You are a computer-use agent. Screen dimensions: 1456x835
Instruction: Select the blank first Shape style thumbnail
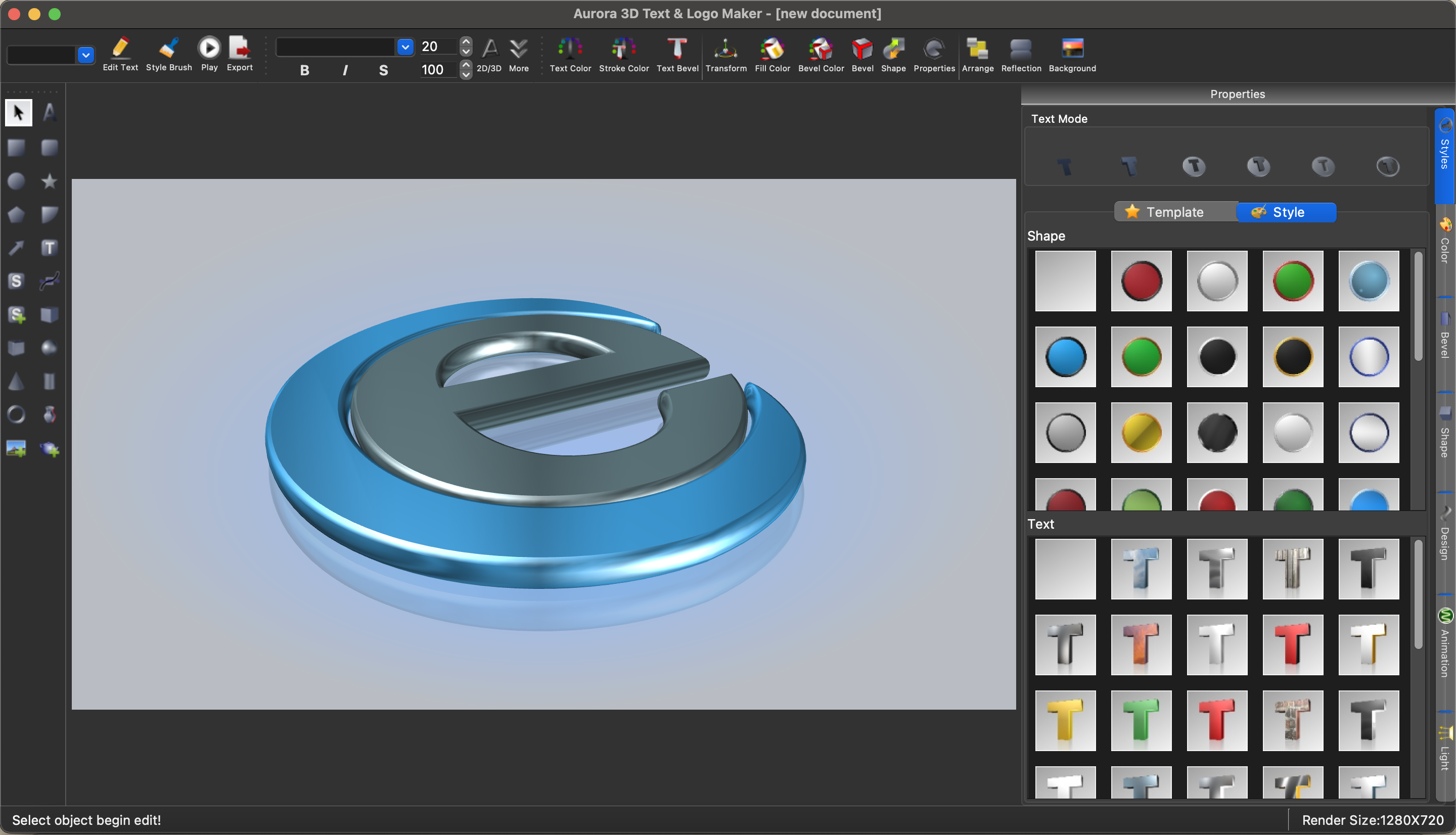(x=1066, y=281)
